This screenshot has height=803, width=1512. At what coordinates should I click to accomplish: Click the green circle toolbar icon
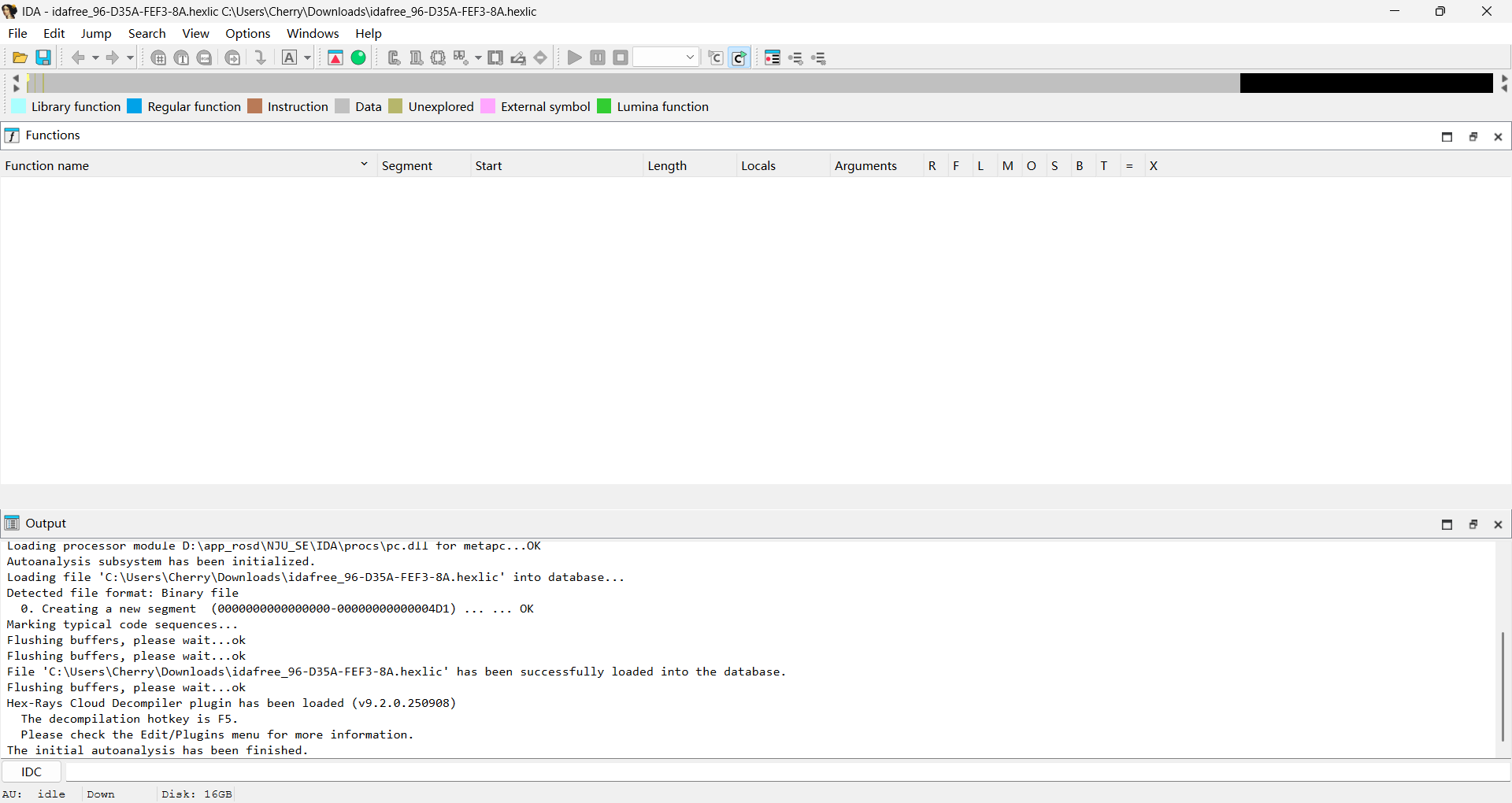click(x=358, y=57)
